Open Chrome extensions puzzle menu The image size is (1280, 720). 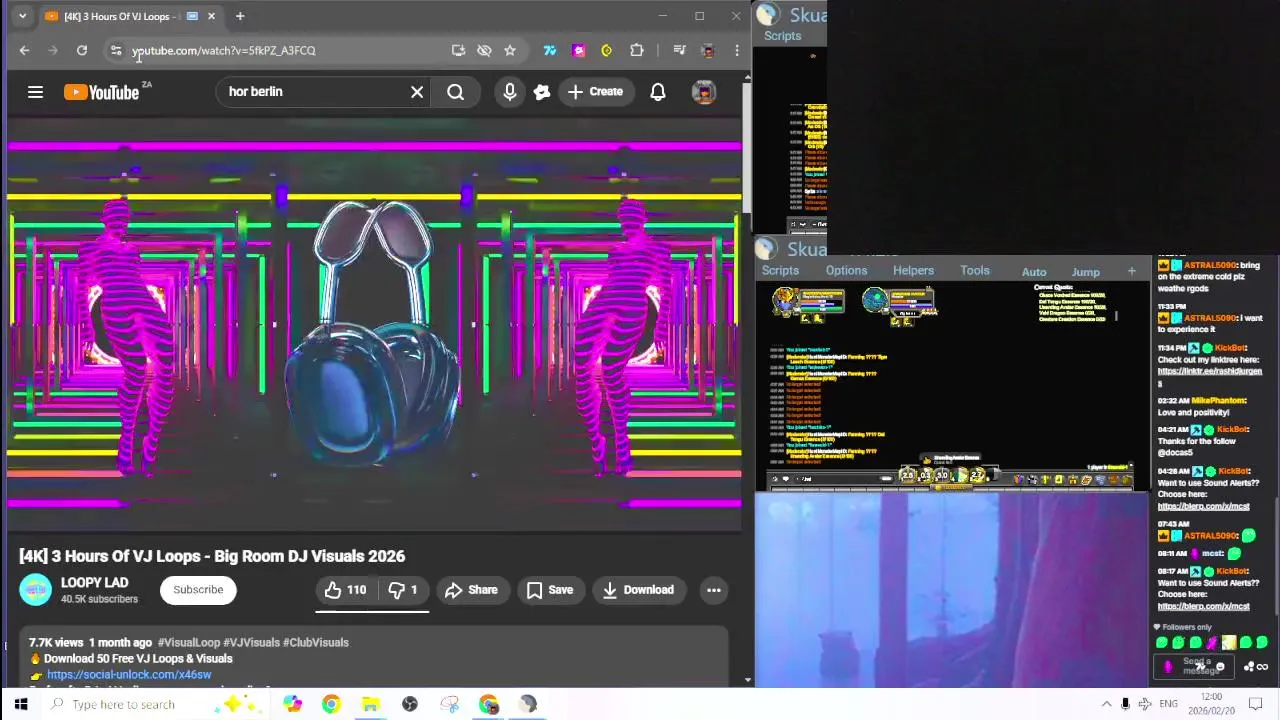pos(636,50)
